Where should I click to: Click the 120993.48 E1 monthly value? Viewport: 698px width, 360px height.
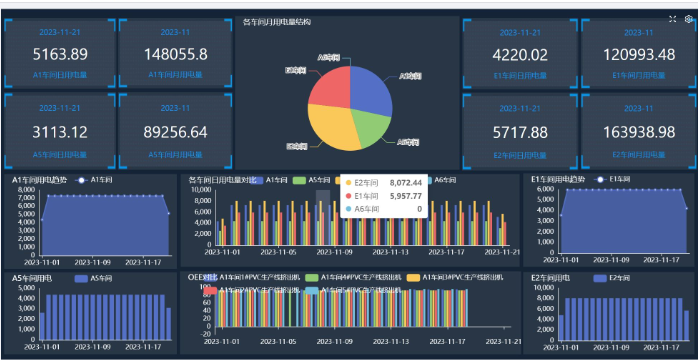coord(639,55)
